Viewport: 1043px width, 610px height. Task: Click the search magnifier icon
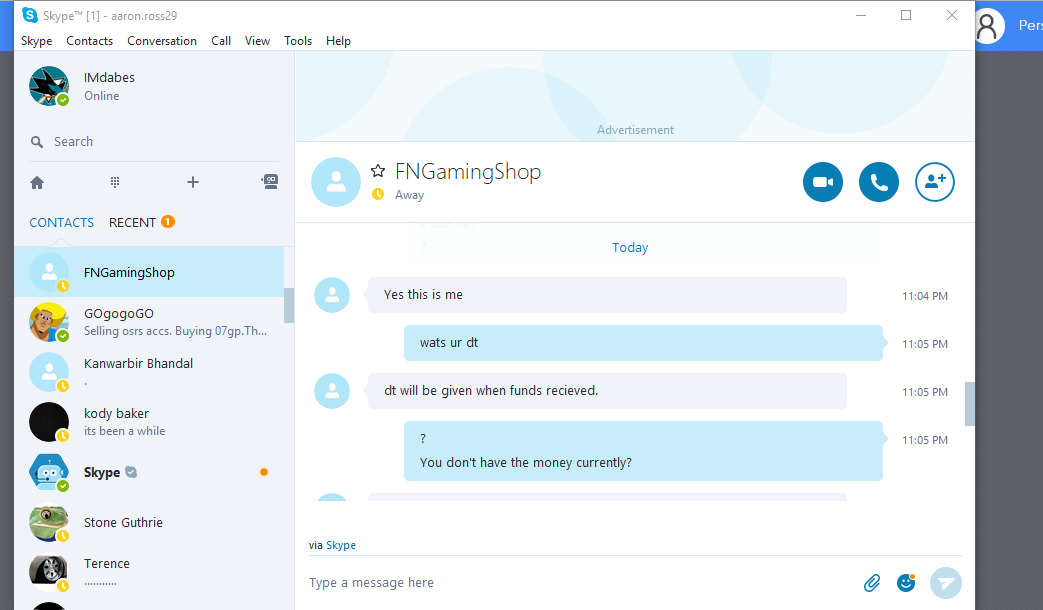tap(37, 142)
